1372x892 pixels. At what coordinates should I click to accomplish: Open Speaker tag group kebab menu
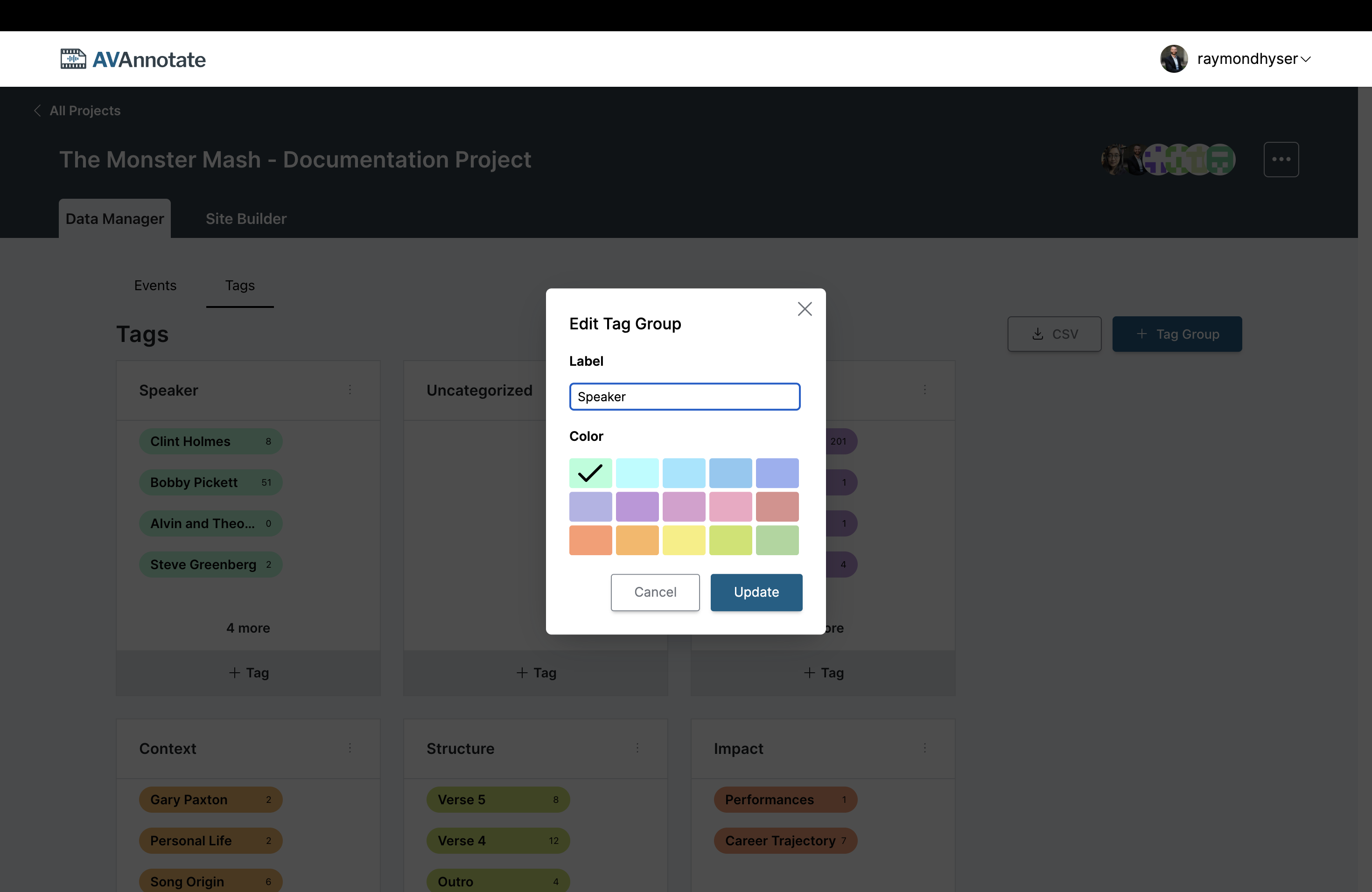point(350,390)
